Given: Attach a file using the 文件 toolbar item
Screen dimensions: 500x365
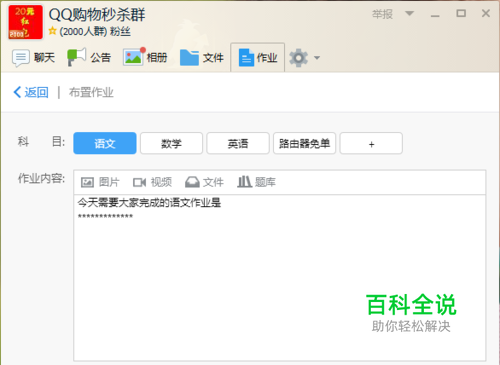Looking at the screenshot, I should pos(204,182).
